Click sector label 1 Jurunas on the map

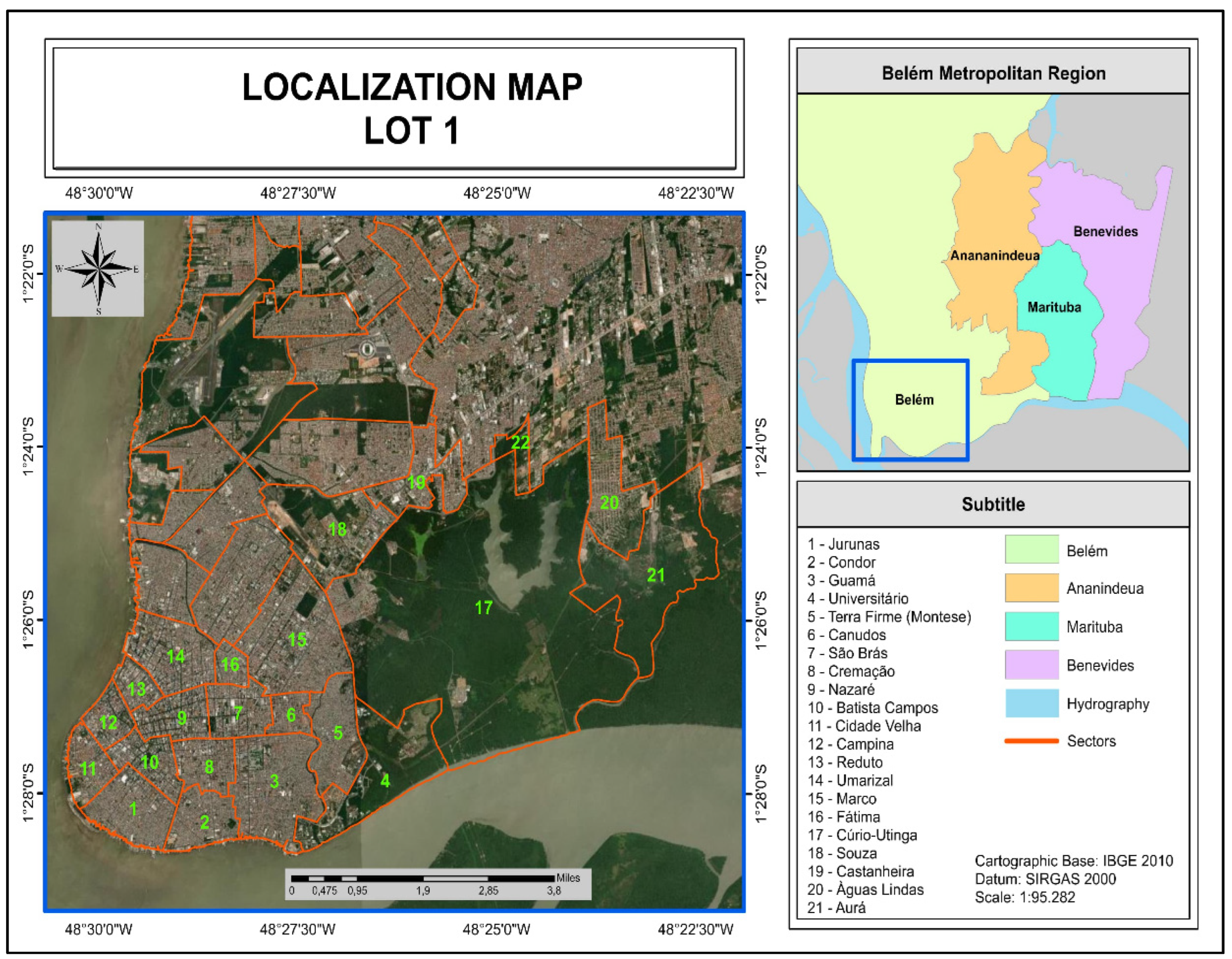[133, 809]
